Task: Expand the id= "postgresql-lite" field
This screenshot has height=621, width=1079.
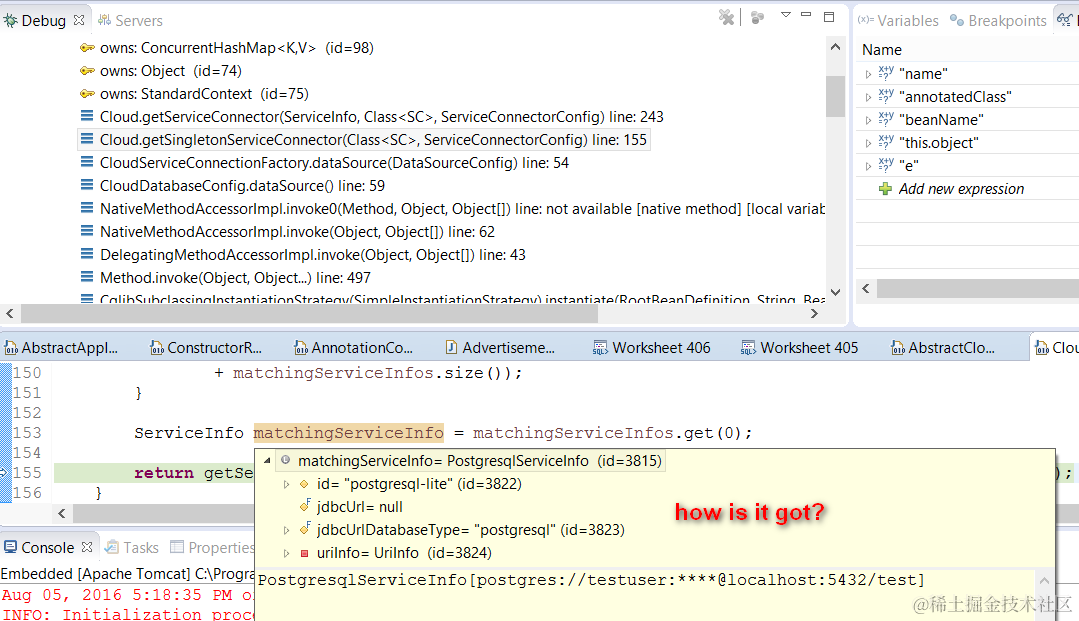Action: point(286,485)
